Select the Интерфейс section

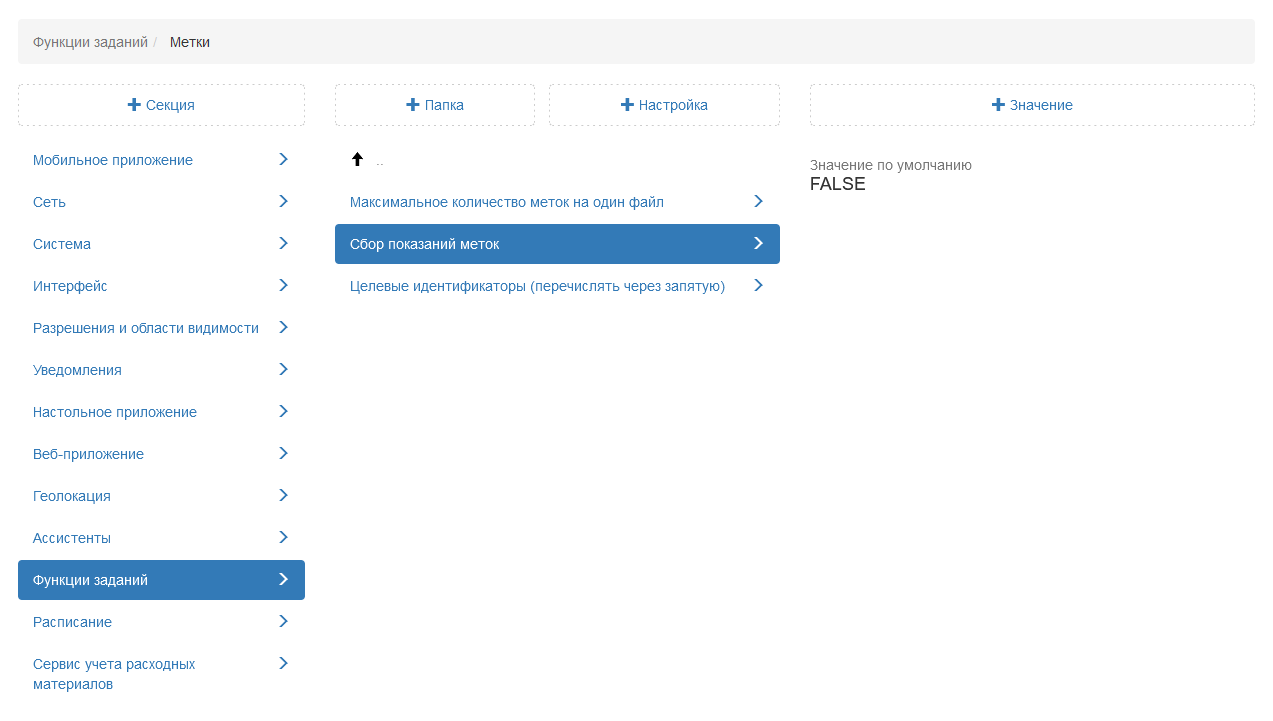click(x=70, y=286)
